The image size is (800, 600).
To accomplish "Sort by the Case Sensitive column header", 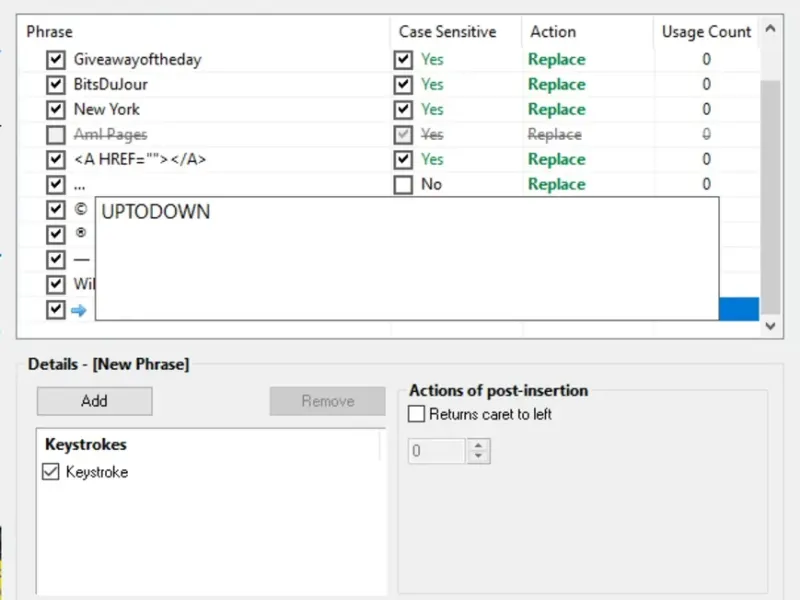I will [x=447, y=32].
